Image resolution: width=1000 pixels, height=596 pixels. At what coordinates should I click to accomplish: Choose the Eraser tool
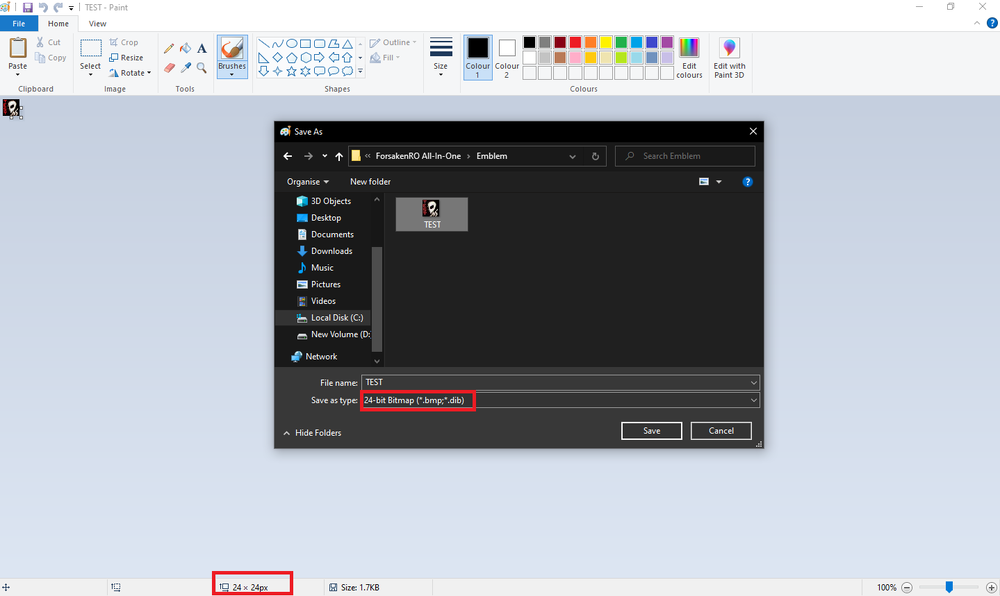coord(169,68)
